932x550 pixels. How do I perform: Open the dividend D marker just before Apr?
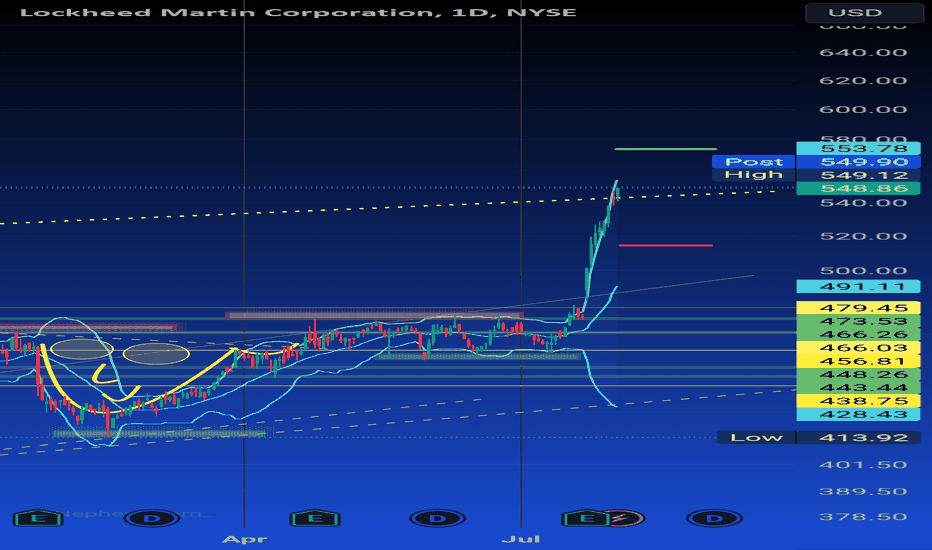click(x=152, y=518)
